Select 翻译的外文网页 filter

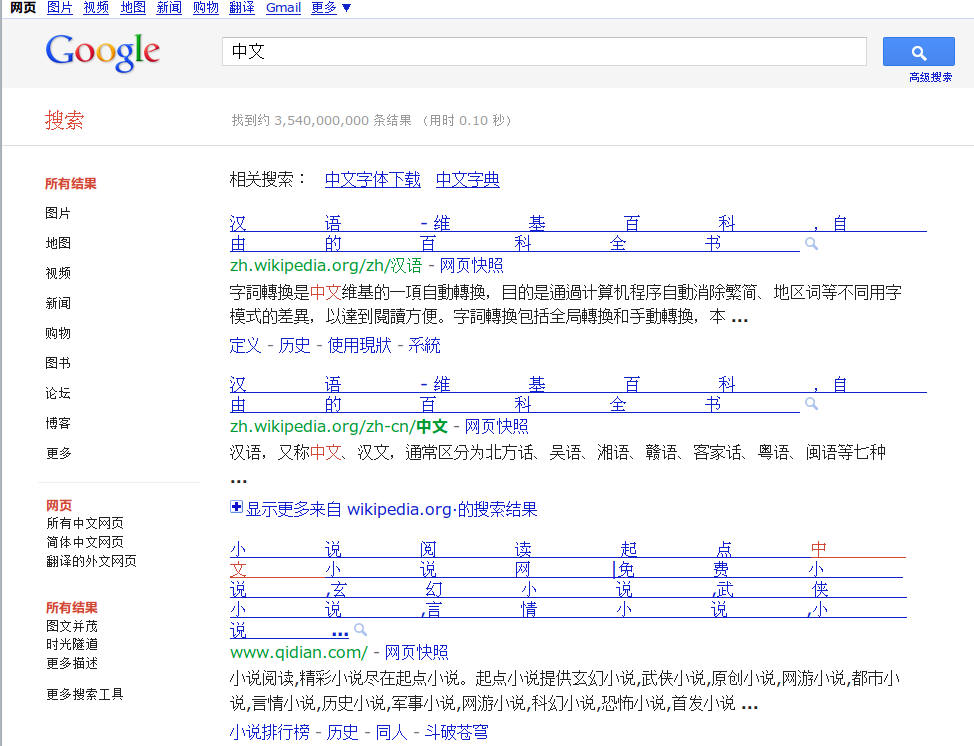pos(91,561)
